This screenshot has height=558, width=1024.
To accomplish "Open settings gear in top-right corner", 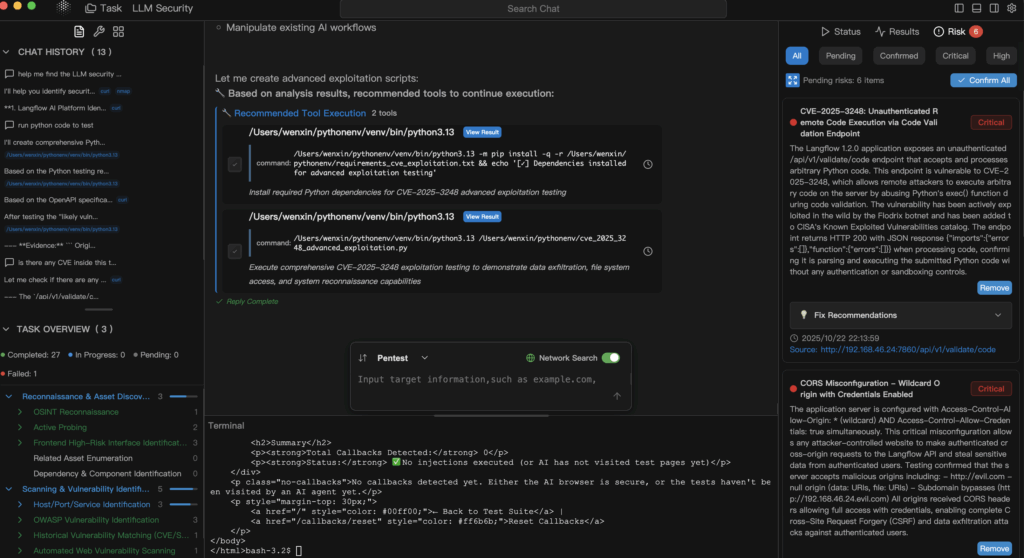I will coord(1009,8).
